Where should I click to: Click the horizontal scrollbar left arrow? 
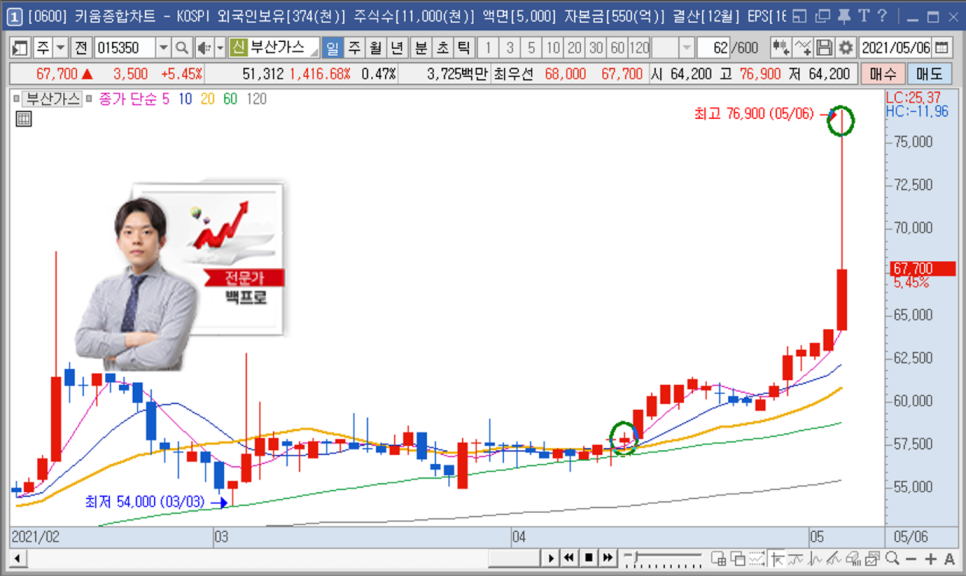pos(17,558)
